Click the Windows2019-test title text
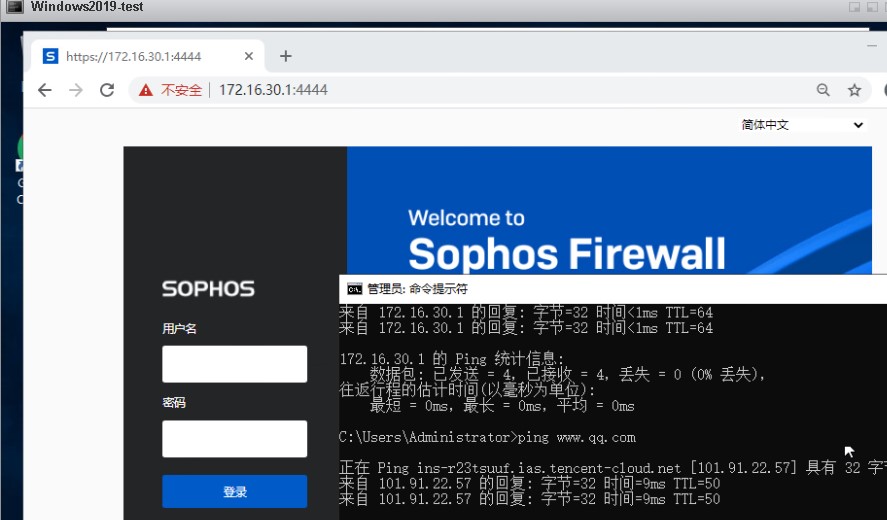The image size is (887, 520). 87,7
